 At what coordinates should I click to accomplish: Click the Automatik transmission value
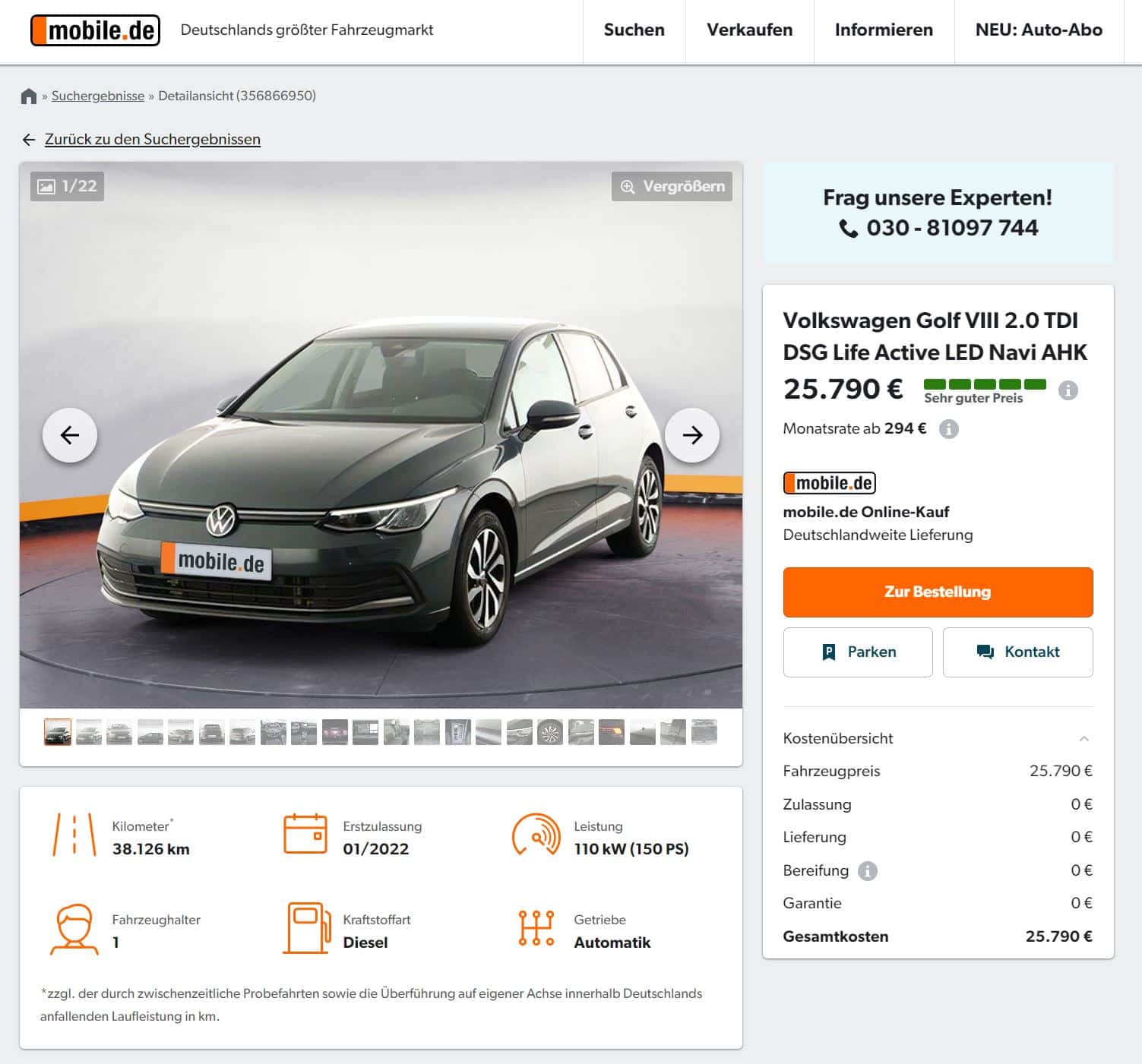coord(612,942)
